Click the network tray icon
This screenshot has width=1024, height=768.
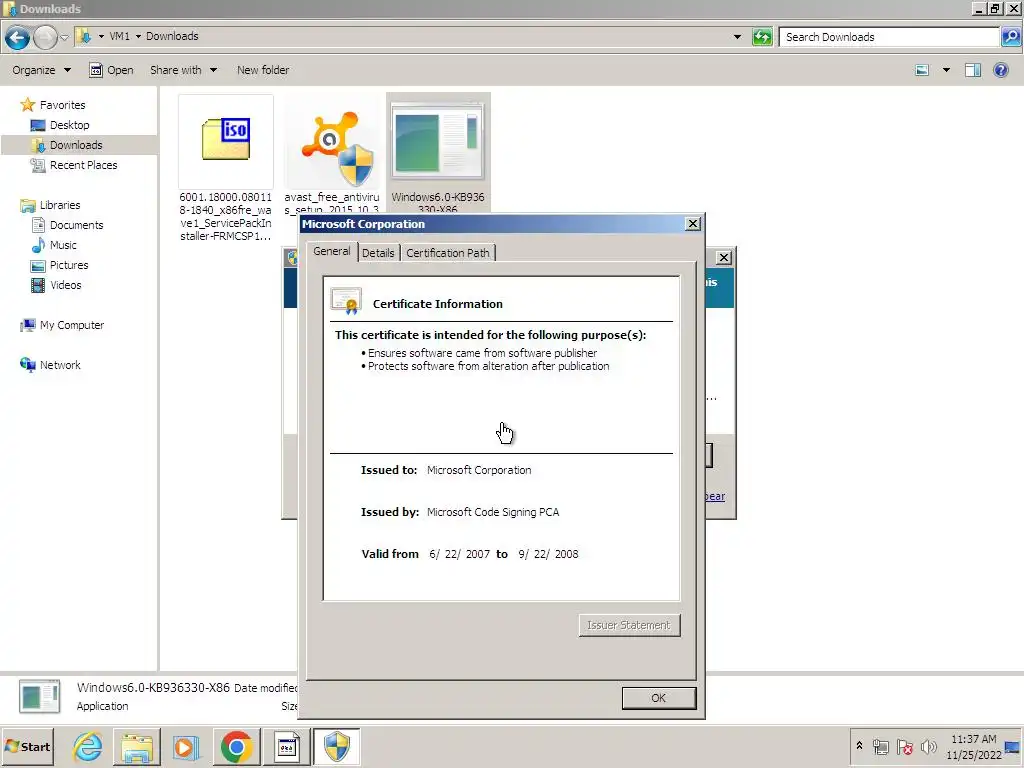pos(880,746)
